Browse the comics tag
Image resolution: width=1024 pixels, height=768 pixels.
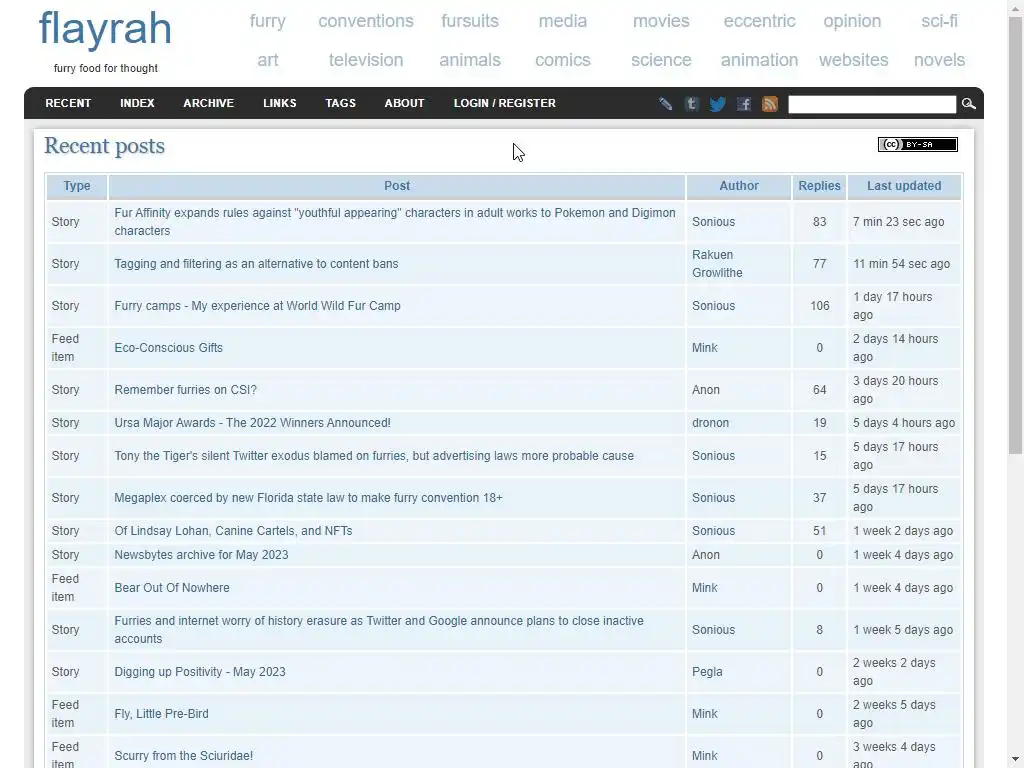click(x=563, y=60)
